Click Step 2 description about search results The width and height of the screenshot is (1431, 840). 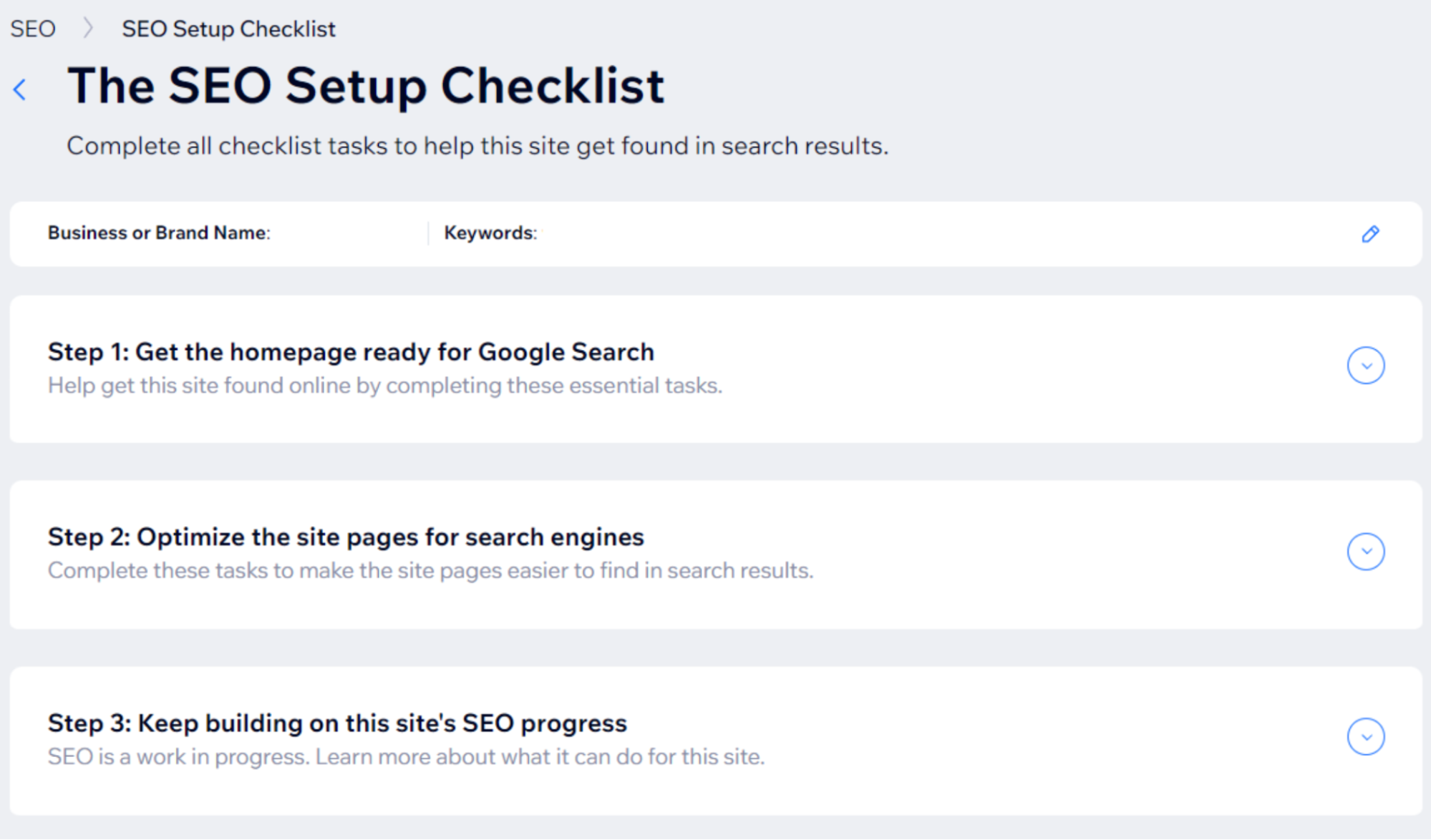(430, 571)
